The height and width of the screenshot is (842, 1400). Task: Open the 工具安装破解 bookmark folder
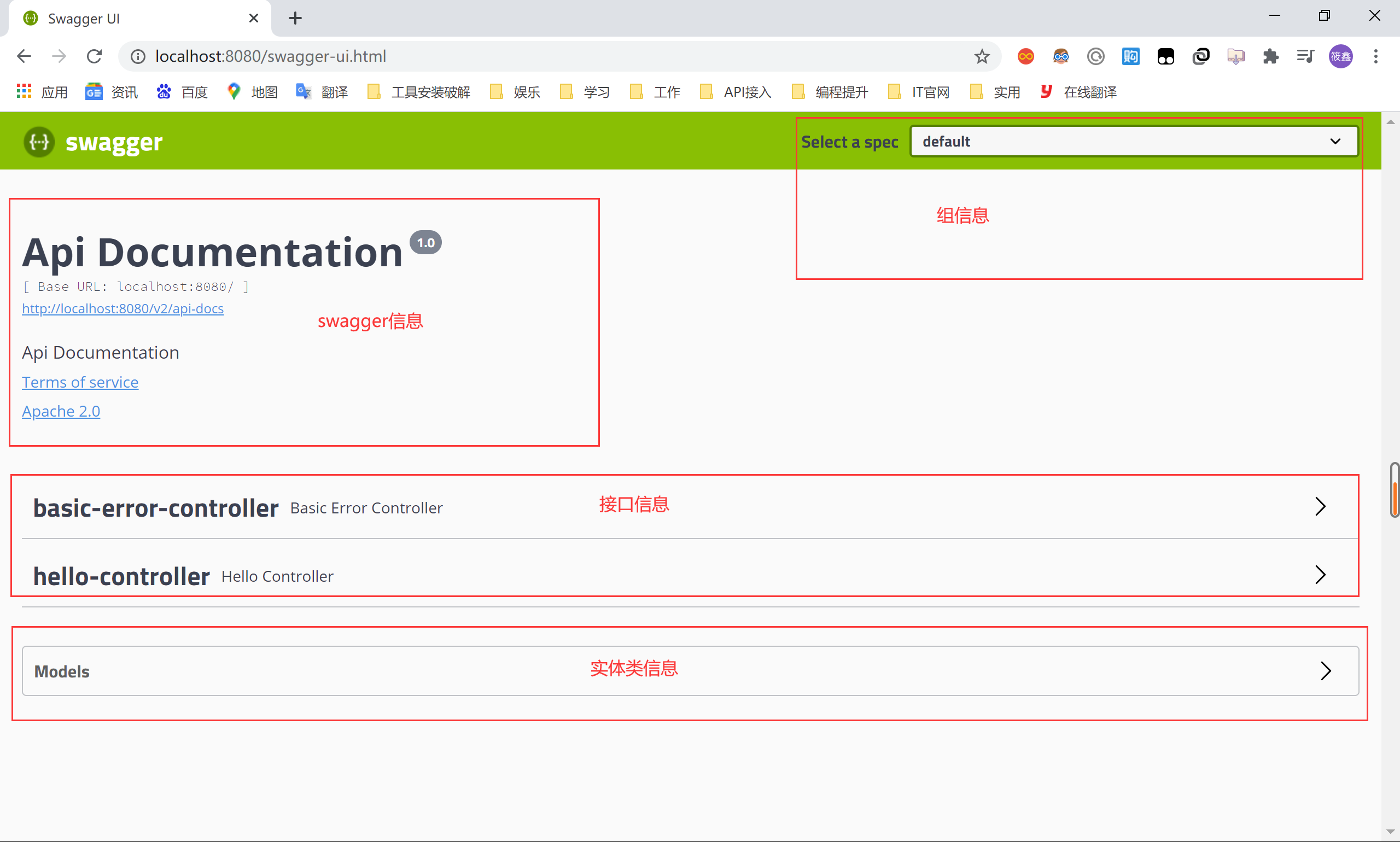(419, 92)
